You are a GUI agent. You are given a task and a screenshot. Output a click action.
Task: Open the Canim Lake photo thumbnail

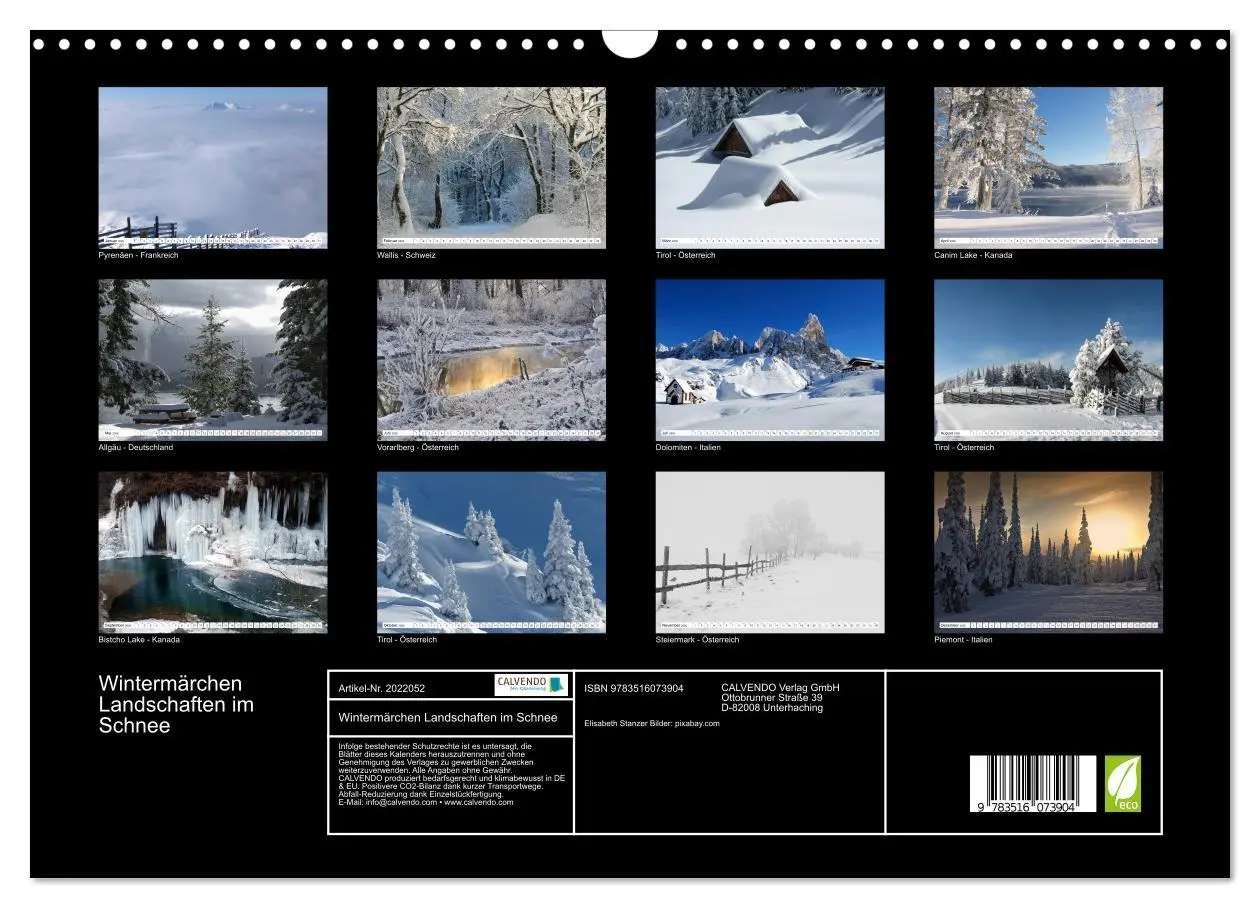click(1048, 168)
